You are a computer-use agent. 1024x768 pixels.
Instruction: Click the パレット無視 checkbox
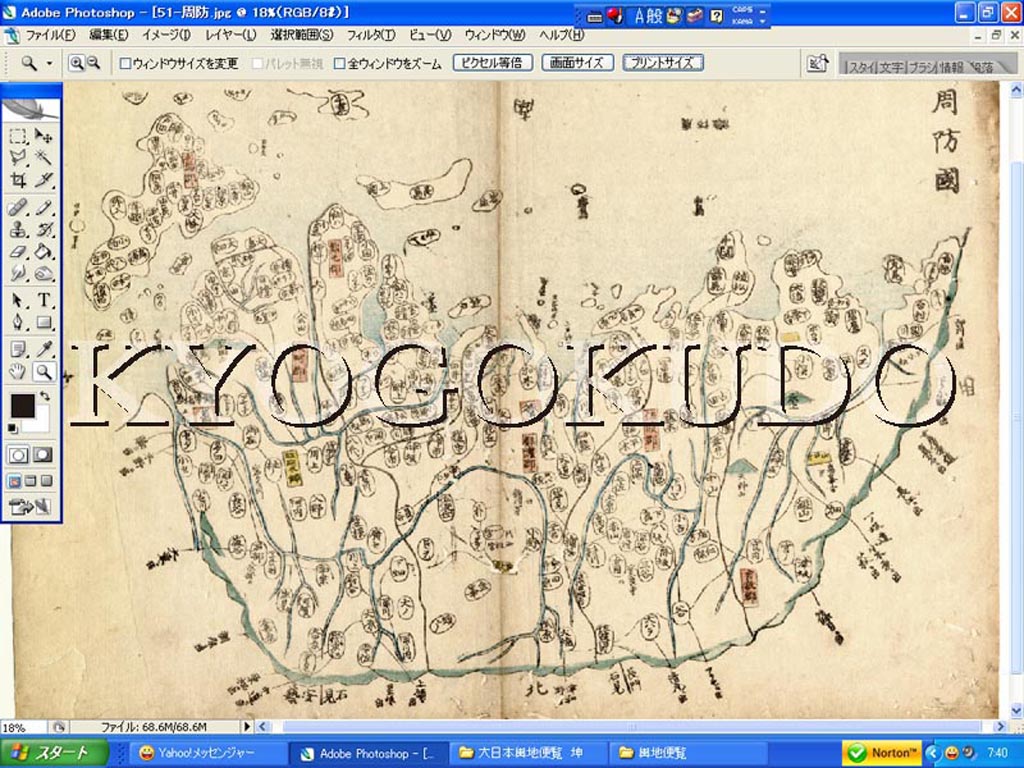257,64
